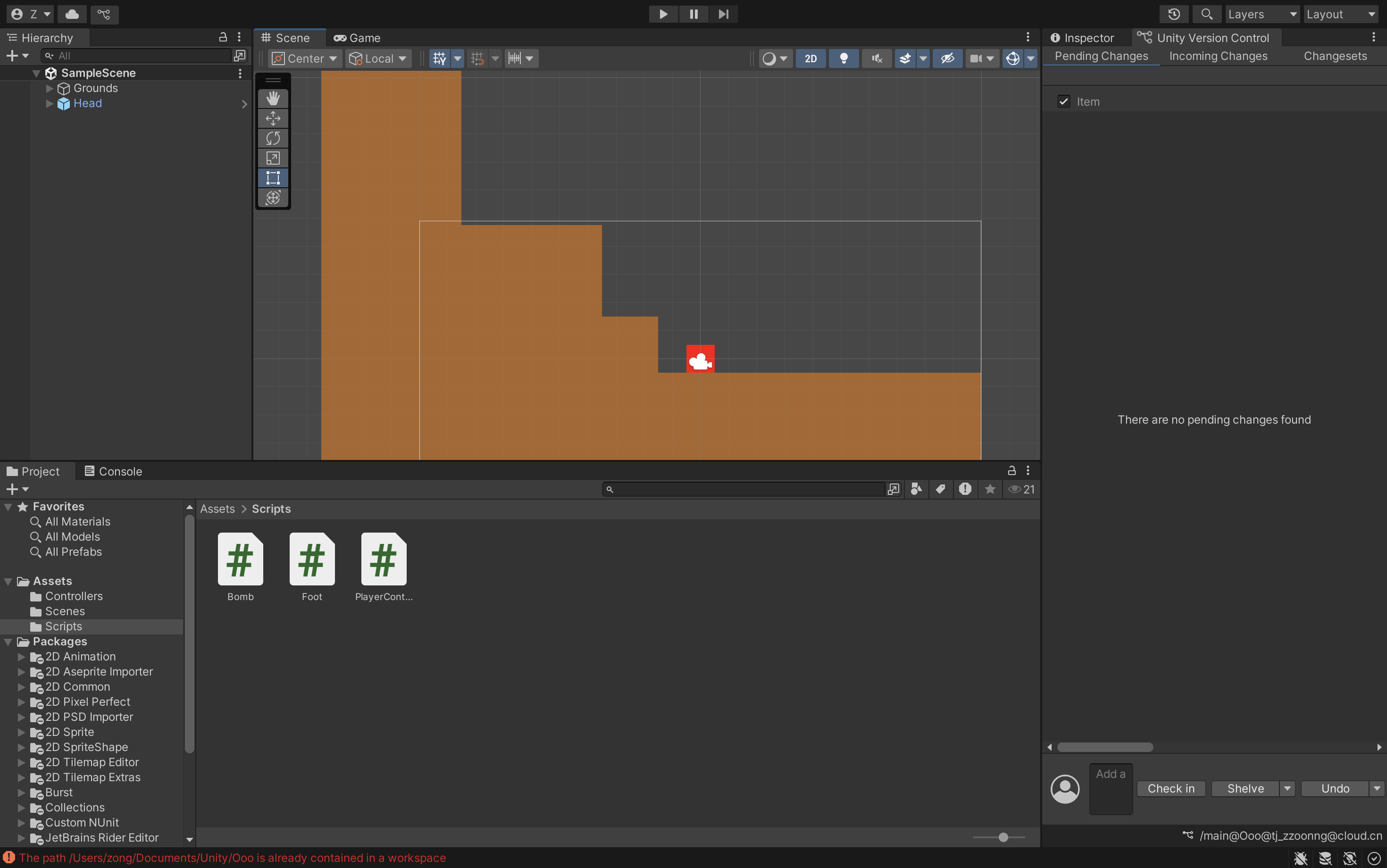This screenshot has height=868, width=1387.
Task: Open the Layers dropdown
Action: [1262, 14]
